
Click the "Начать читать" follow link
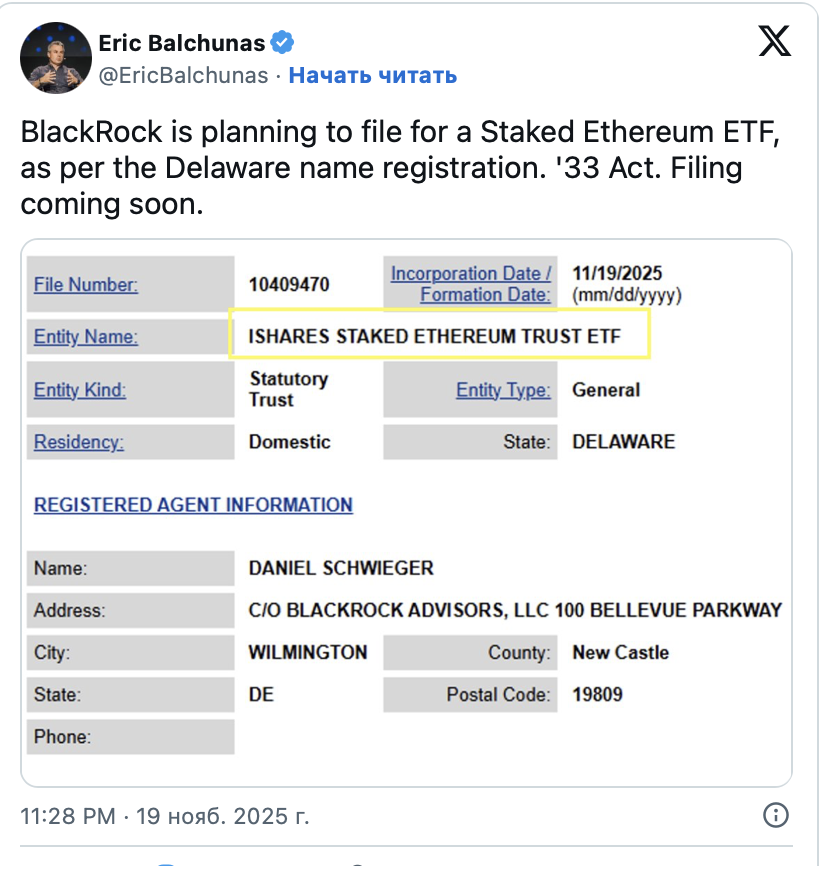(x=372, y=75)
